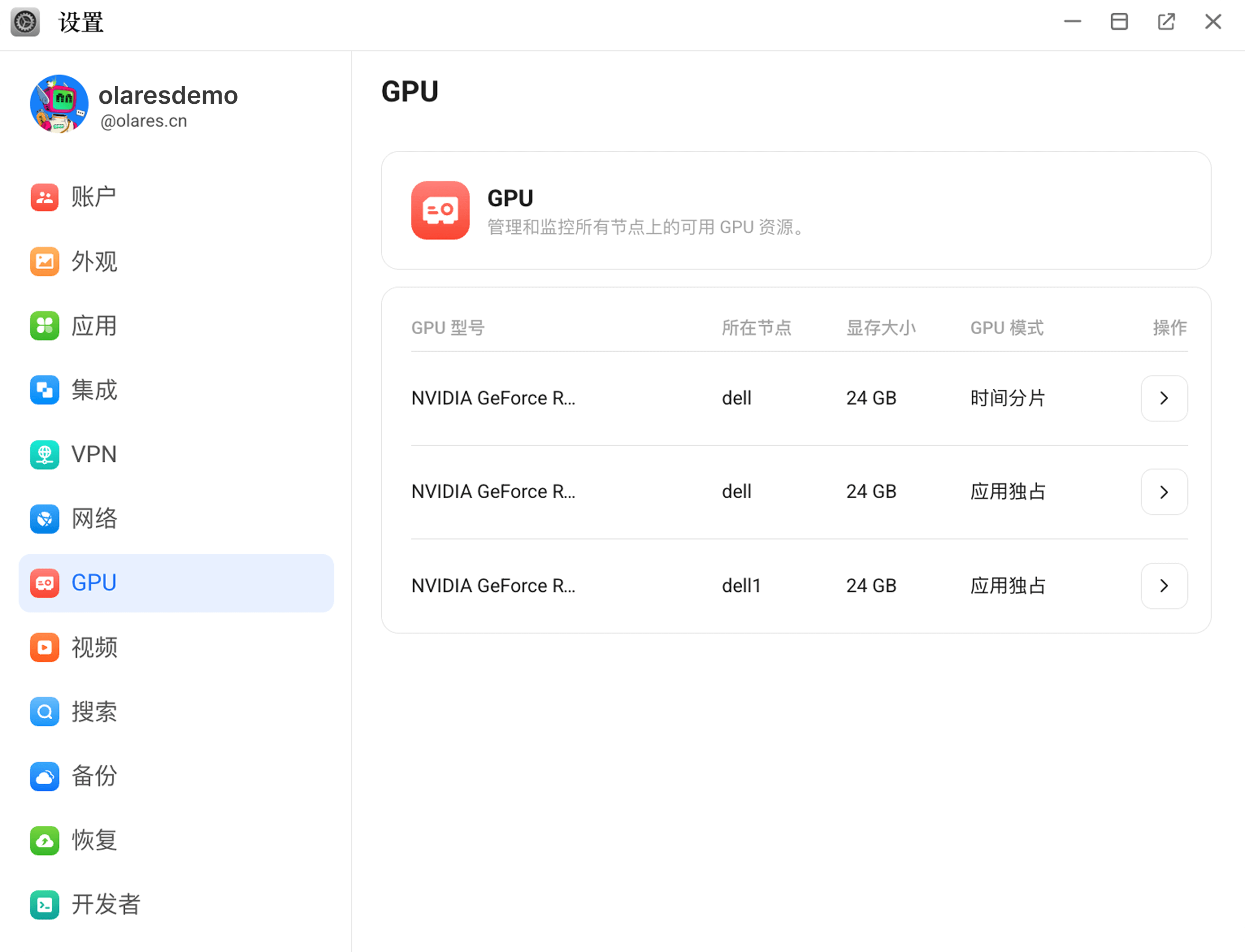
Task: Open the 应用 (Applications) settings icon
Action: coord(44,326)
